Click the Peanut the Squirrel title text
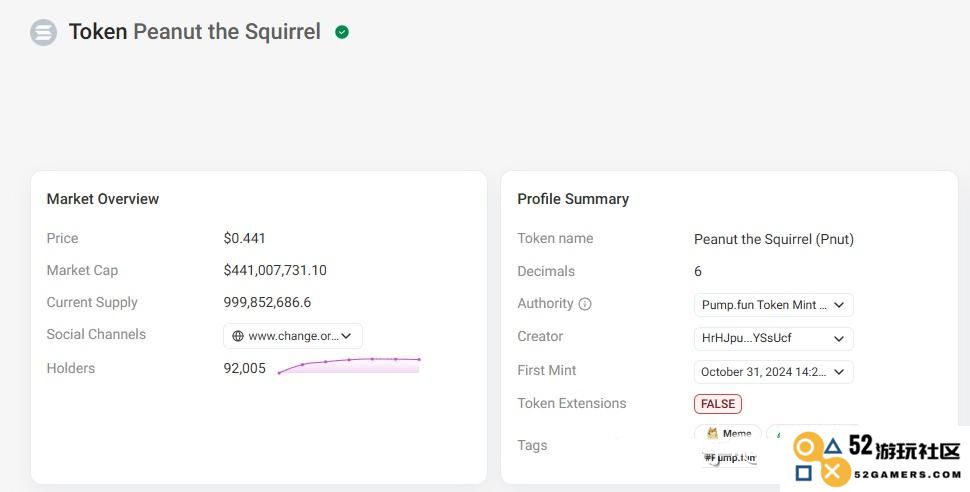 227,32
